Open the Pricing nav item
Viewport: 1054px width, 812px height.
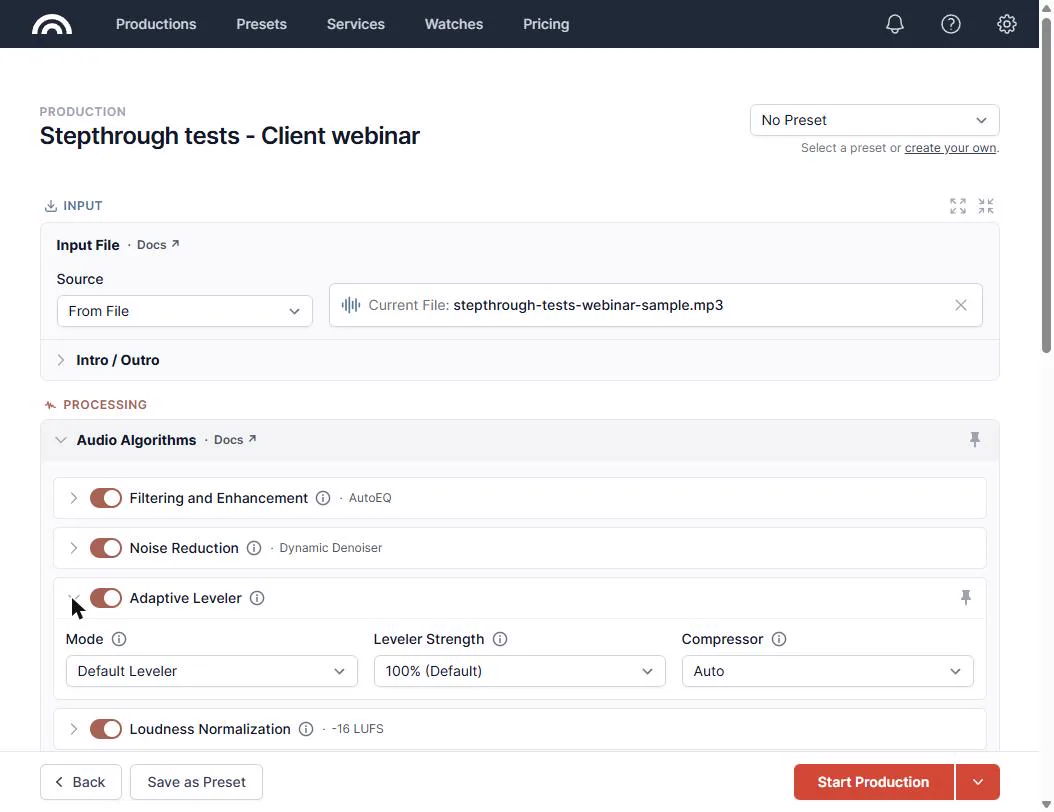546,24
